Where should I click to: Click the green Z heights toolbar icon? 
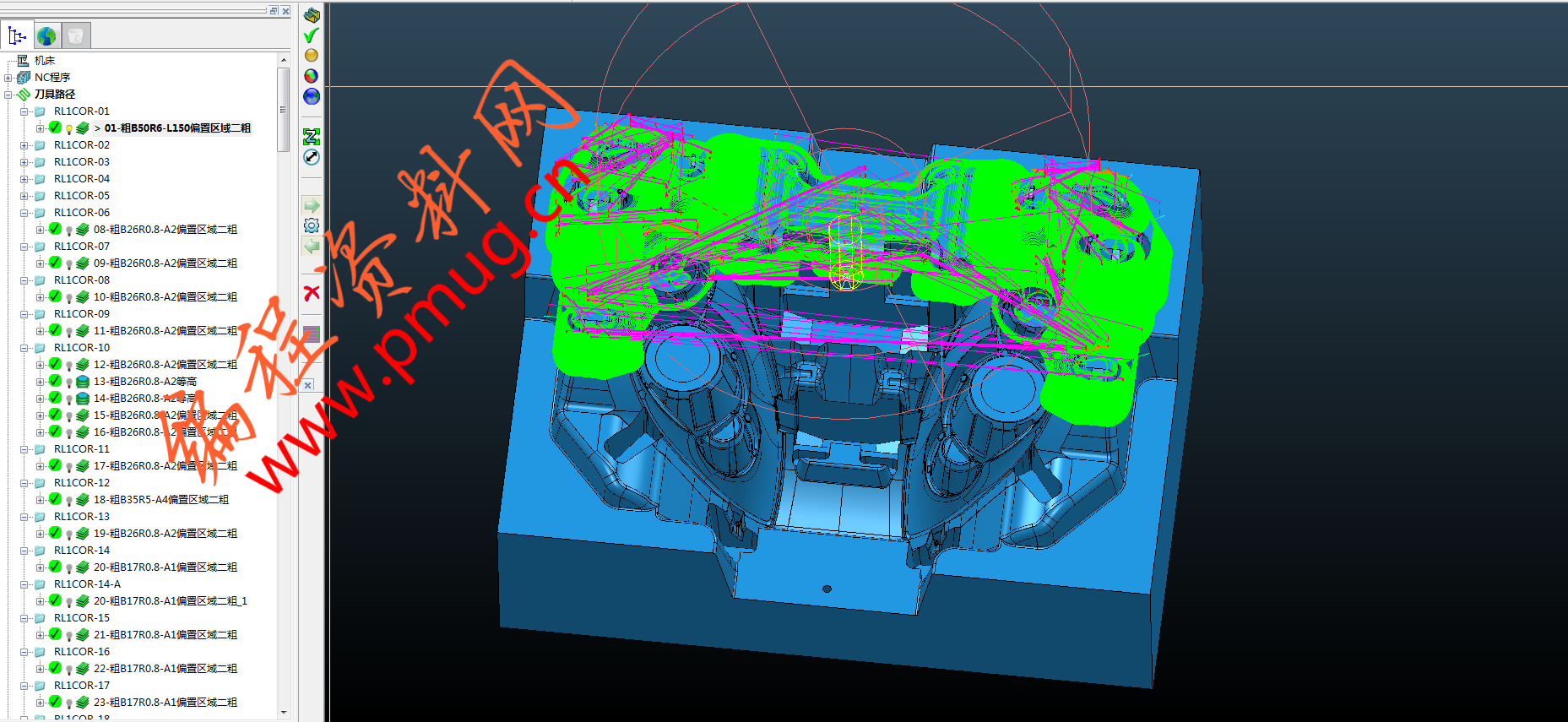coord(312,137)
